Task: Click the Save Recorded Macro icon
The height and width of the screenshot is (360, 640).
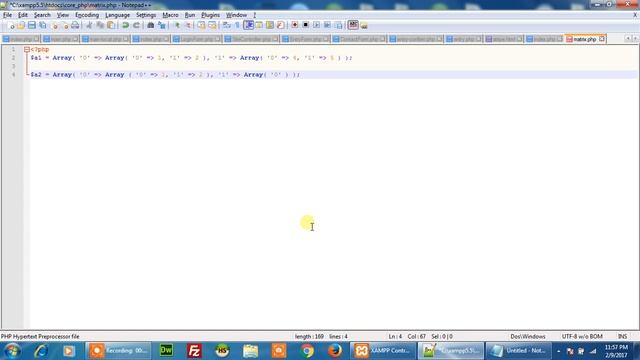Action: pyautogui.click(x=338, y=25)
